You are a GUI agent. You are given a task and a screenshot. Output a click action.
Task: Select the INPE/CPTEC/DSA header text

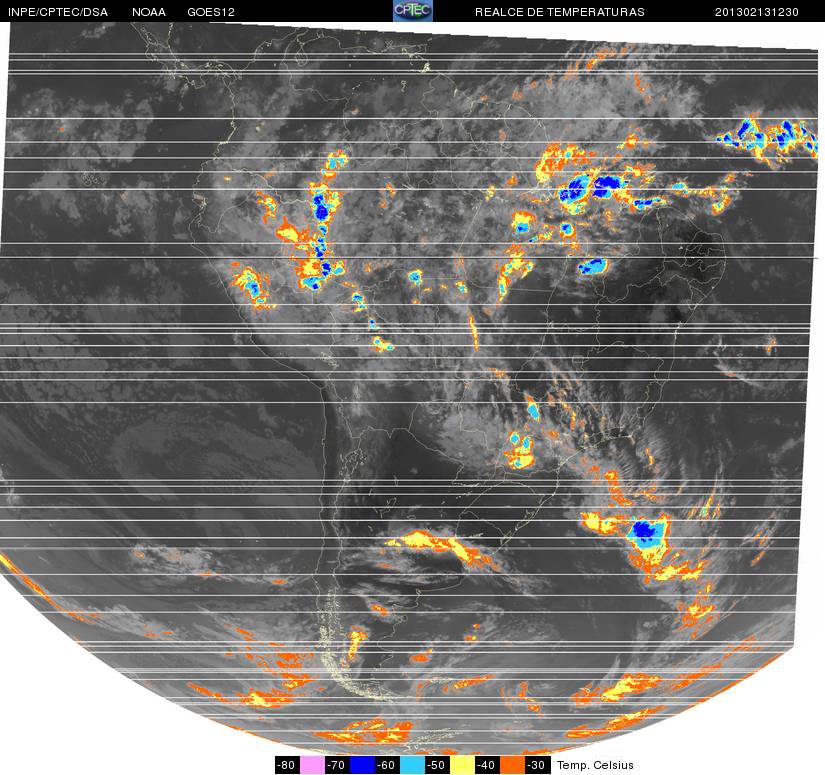(x=58, y=12)
